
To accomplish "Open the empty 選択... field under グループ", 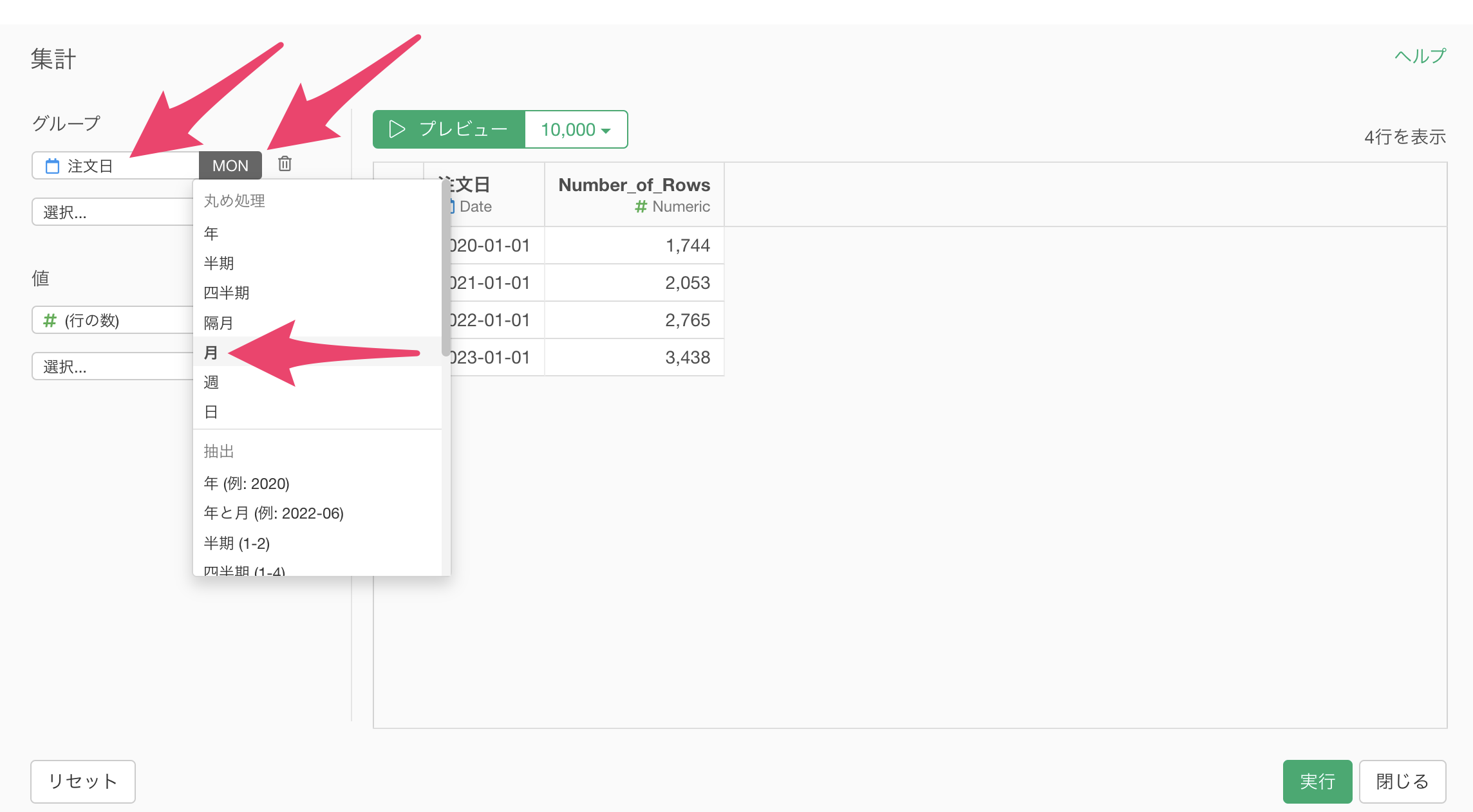I will point(113,212).
